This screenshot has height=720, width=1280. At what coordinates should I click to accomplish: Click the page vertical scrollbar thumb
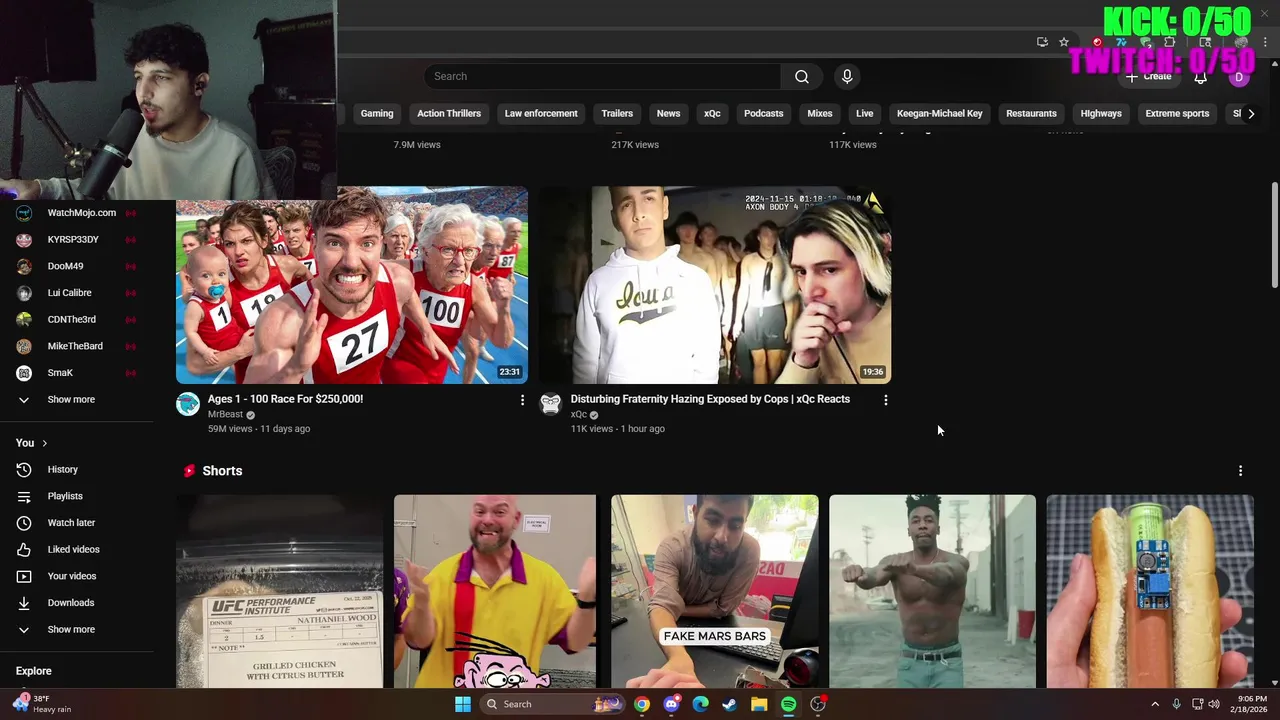(1274, 235)
